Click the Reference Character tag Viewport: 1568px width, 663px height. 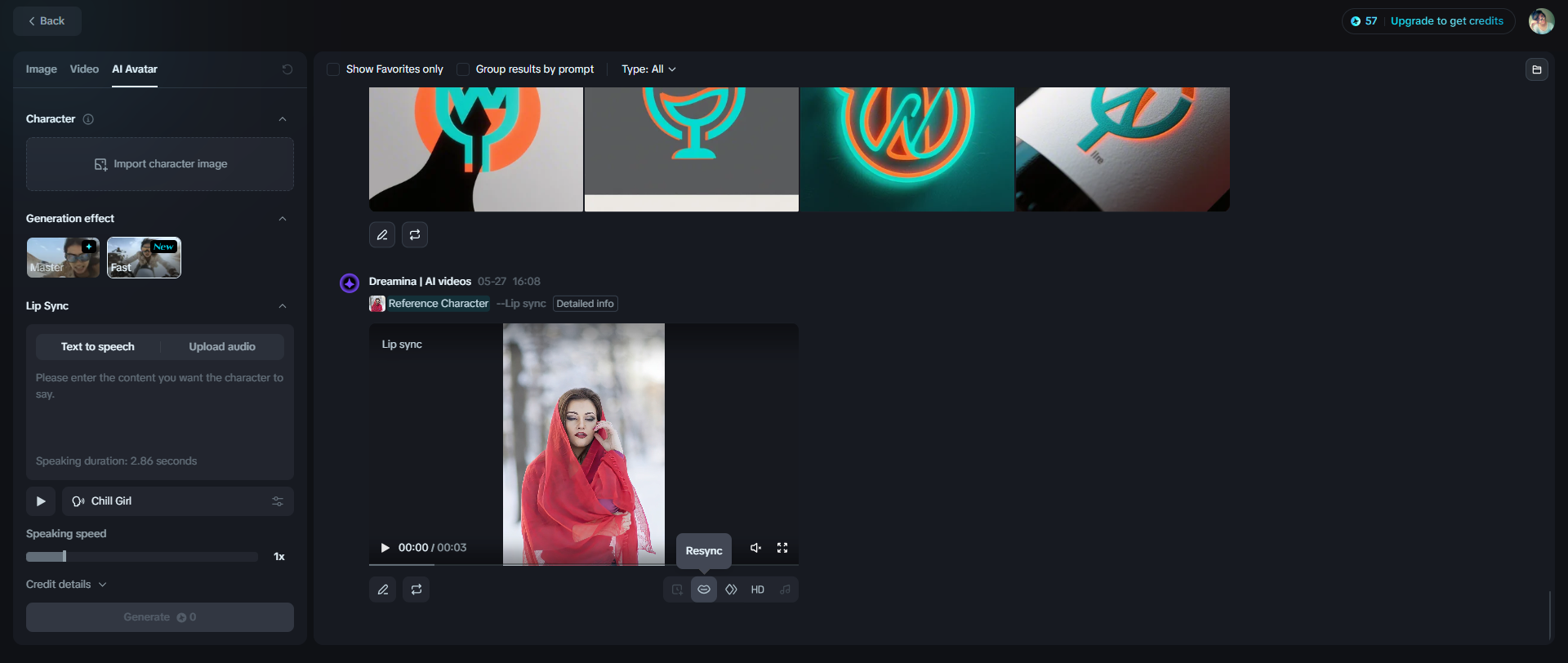pyautogui.click(x=430, y=304)
